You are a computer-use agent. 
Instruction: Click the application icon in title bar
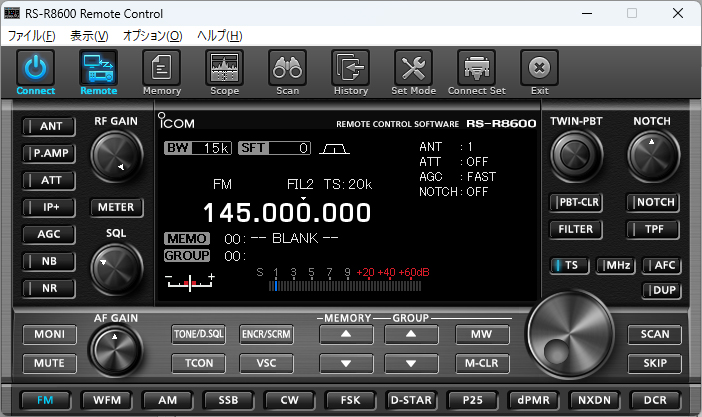tap(12, 13)
